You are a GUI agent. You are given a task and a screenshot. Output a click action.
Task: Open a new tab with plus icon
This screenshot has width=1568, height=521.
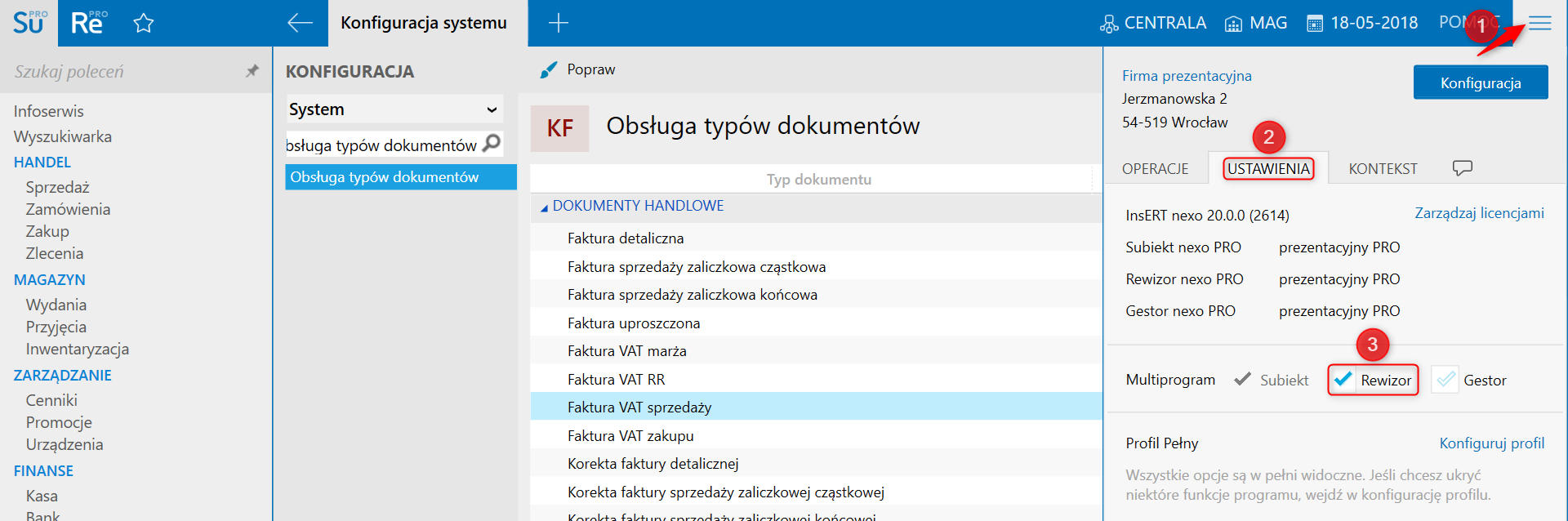pos(558,23)
